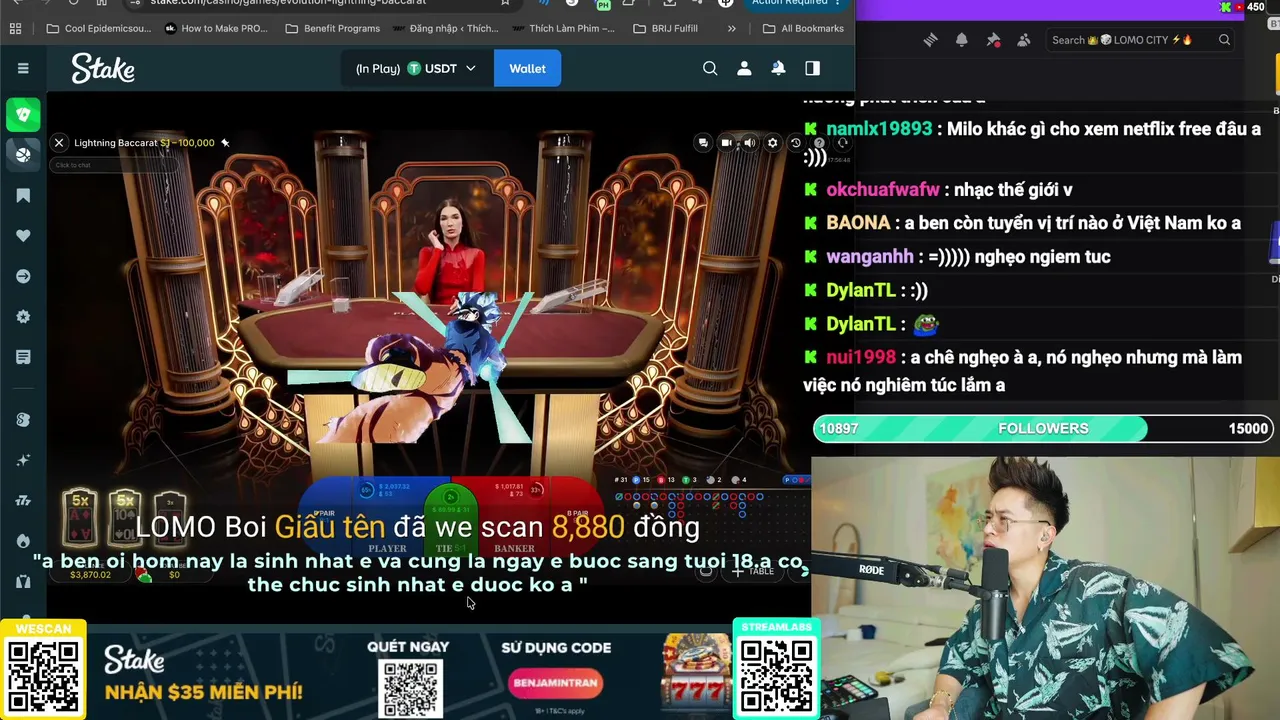The width and height of the screenshot is (1280, 720).
Task: Toggle Discord member list icon
Action: [1024, 40]
